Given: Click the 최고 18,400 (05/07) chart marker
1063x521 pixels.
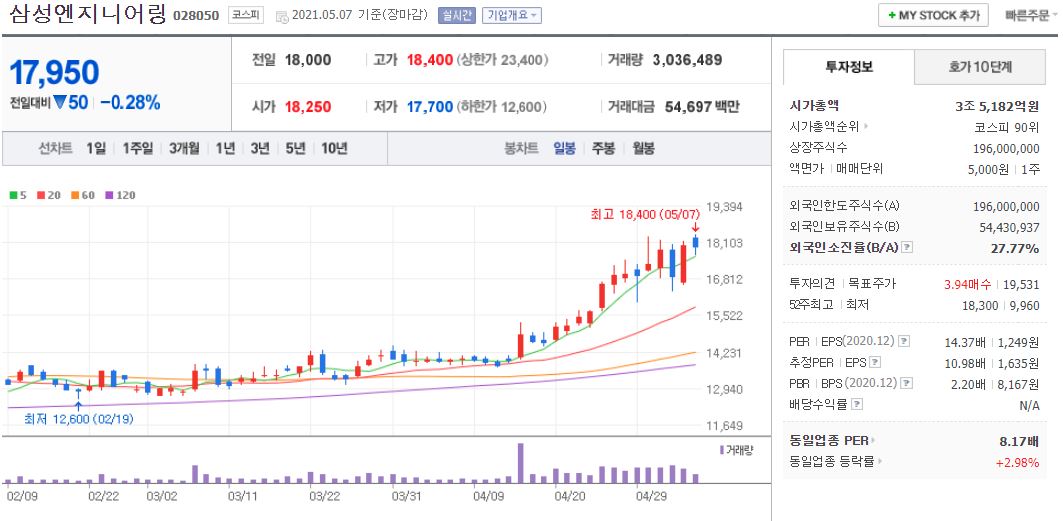Looking at the screenshot, I should pyautogui.click(x=645, y=214).
